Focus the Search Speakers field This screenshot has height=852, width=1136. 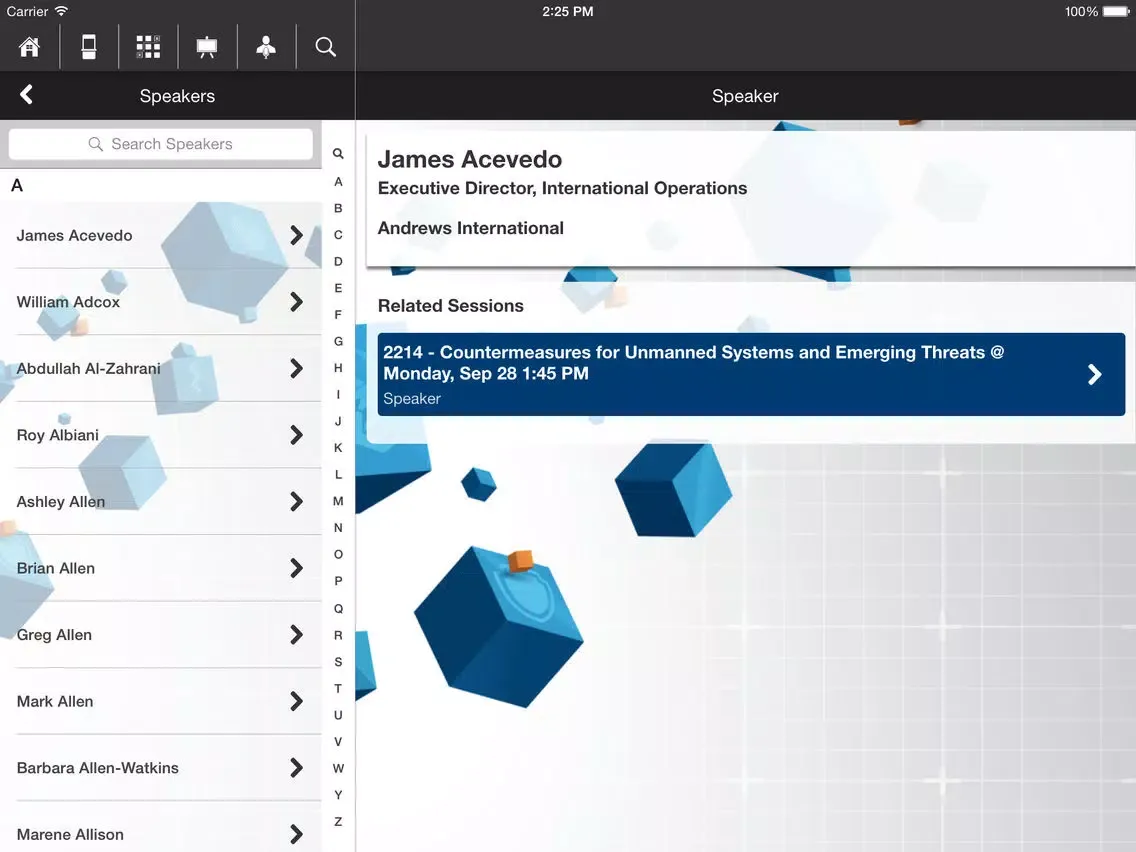click(161, 144)
